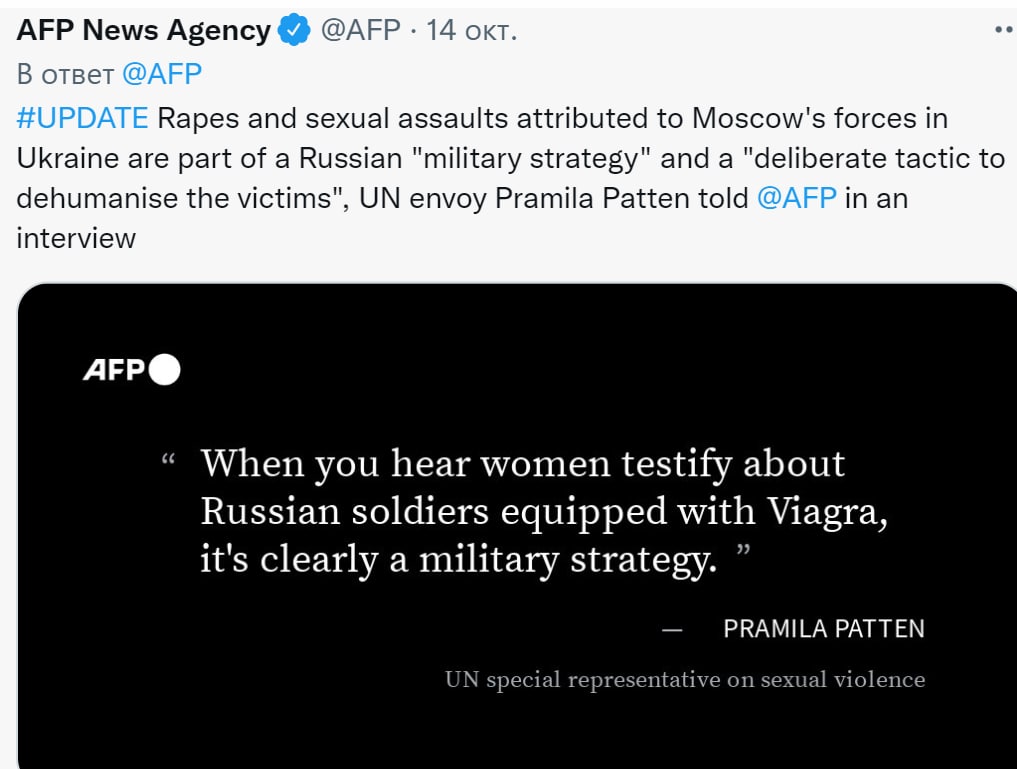
Task: Click the @AFP mention in tweet body
Action: click(x=796, y=198)
